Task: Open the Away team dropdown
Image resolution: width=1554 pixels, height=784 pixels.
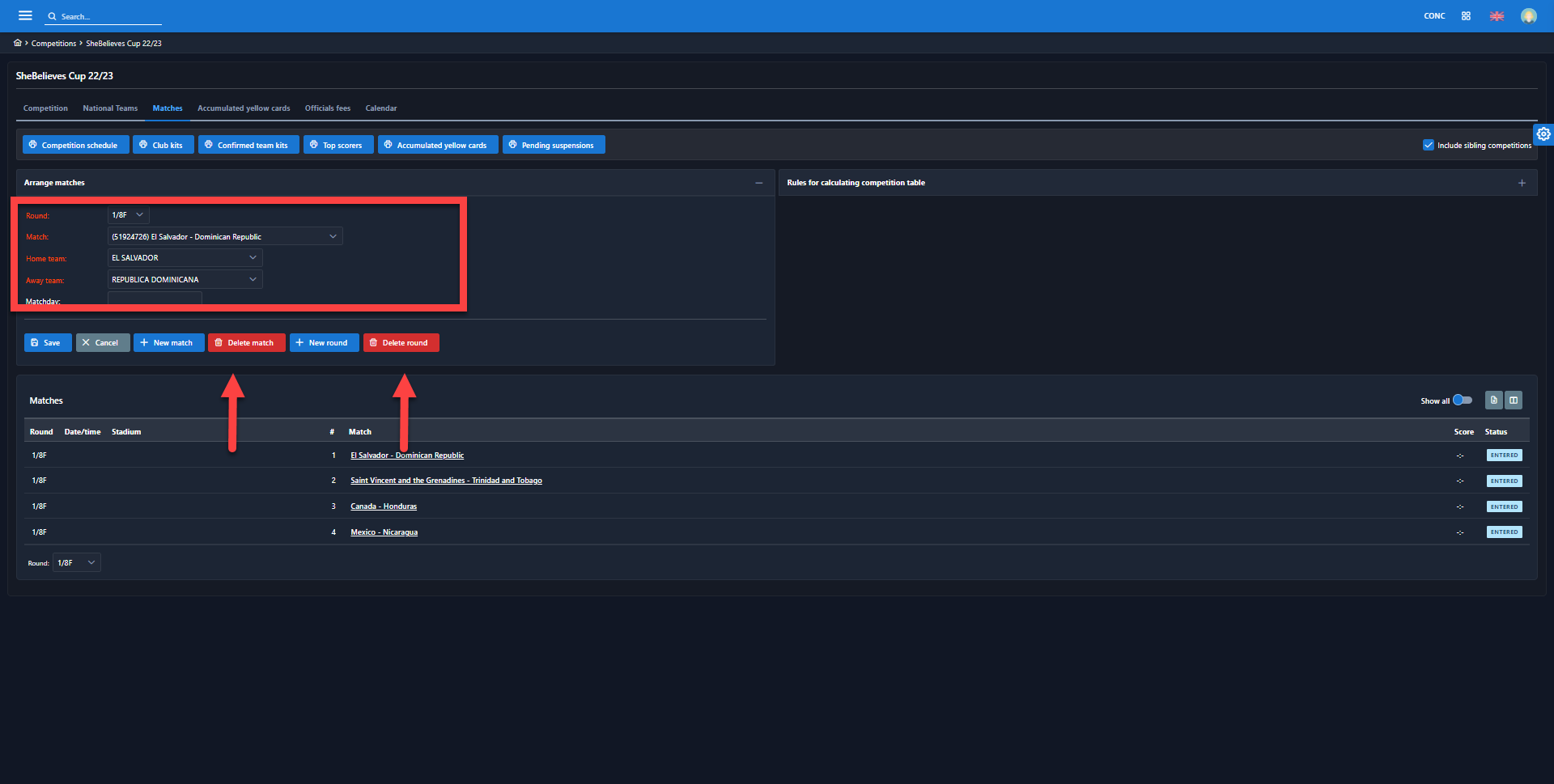Action: point(185,280)
